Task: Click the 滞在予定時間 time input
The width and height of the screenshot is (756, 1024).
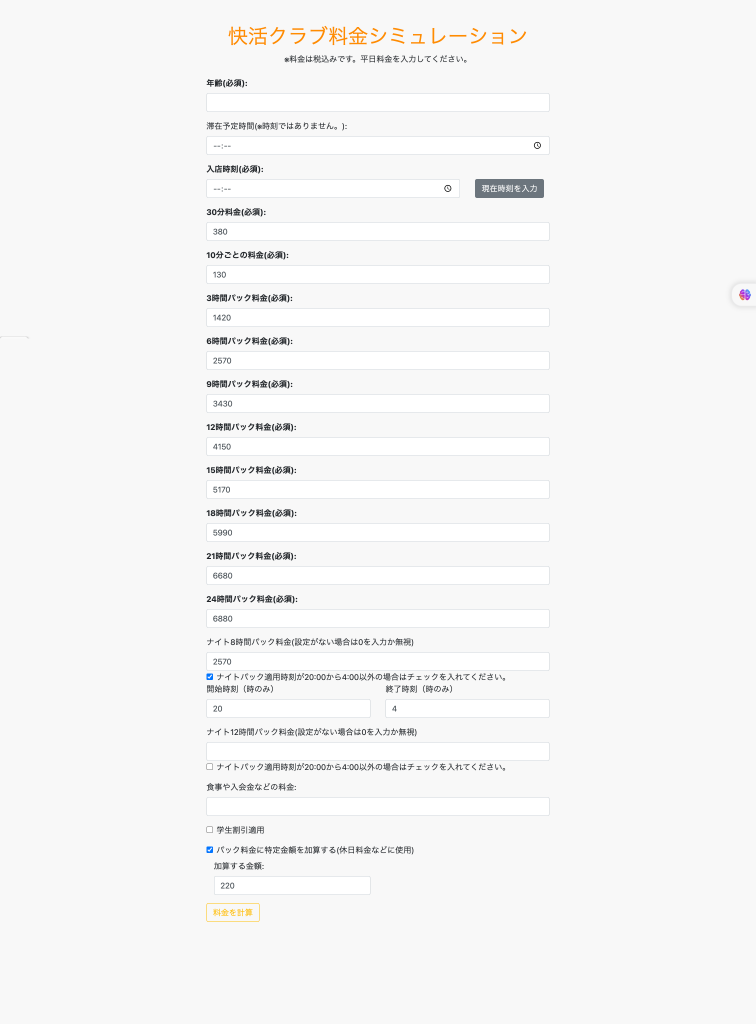Action: click(x=378, y=146)
